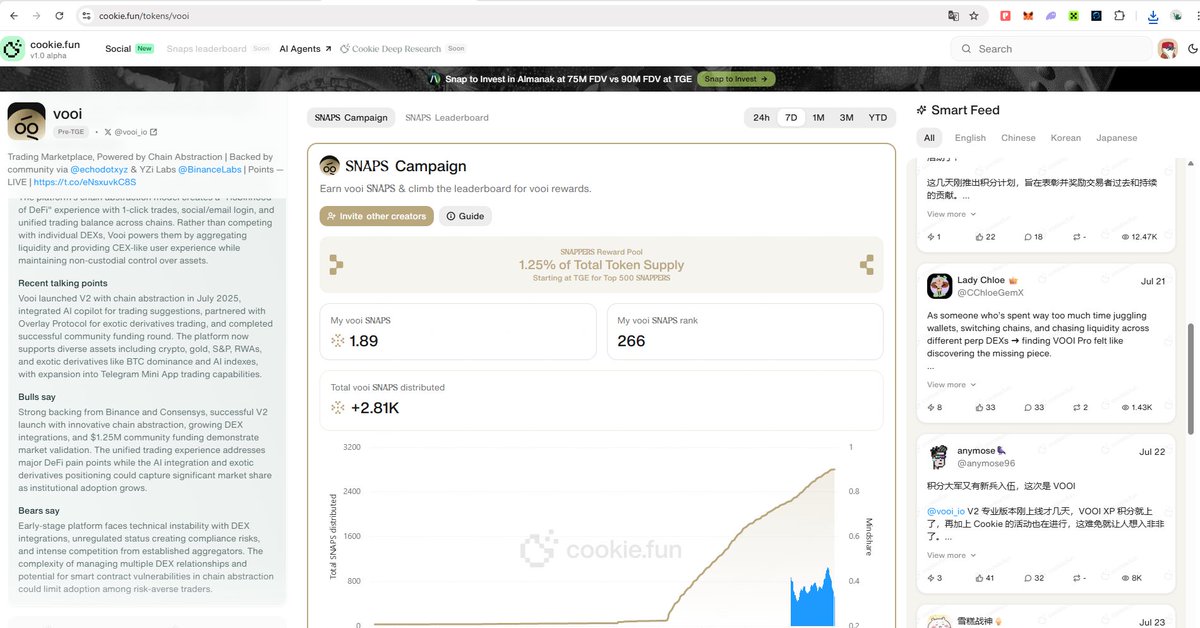Click the My vooi SNAPS rank 266
1200x628 pixels.
tap(631, 341)
